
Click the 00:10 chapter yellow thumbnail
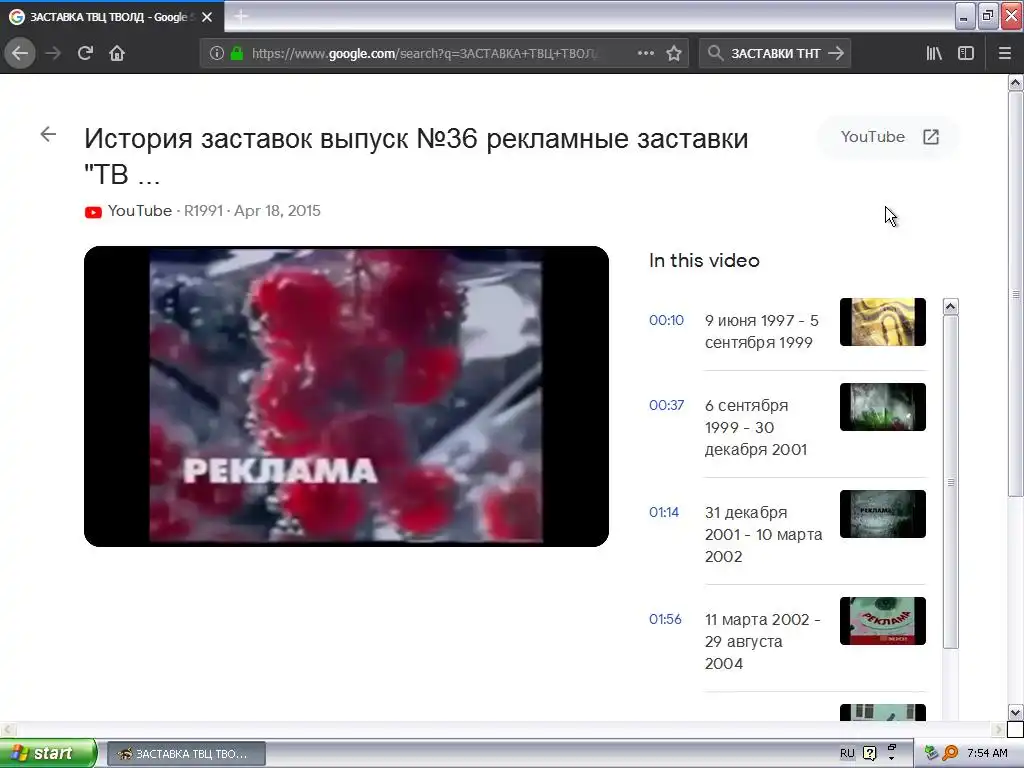pos(882,322)
